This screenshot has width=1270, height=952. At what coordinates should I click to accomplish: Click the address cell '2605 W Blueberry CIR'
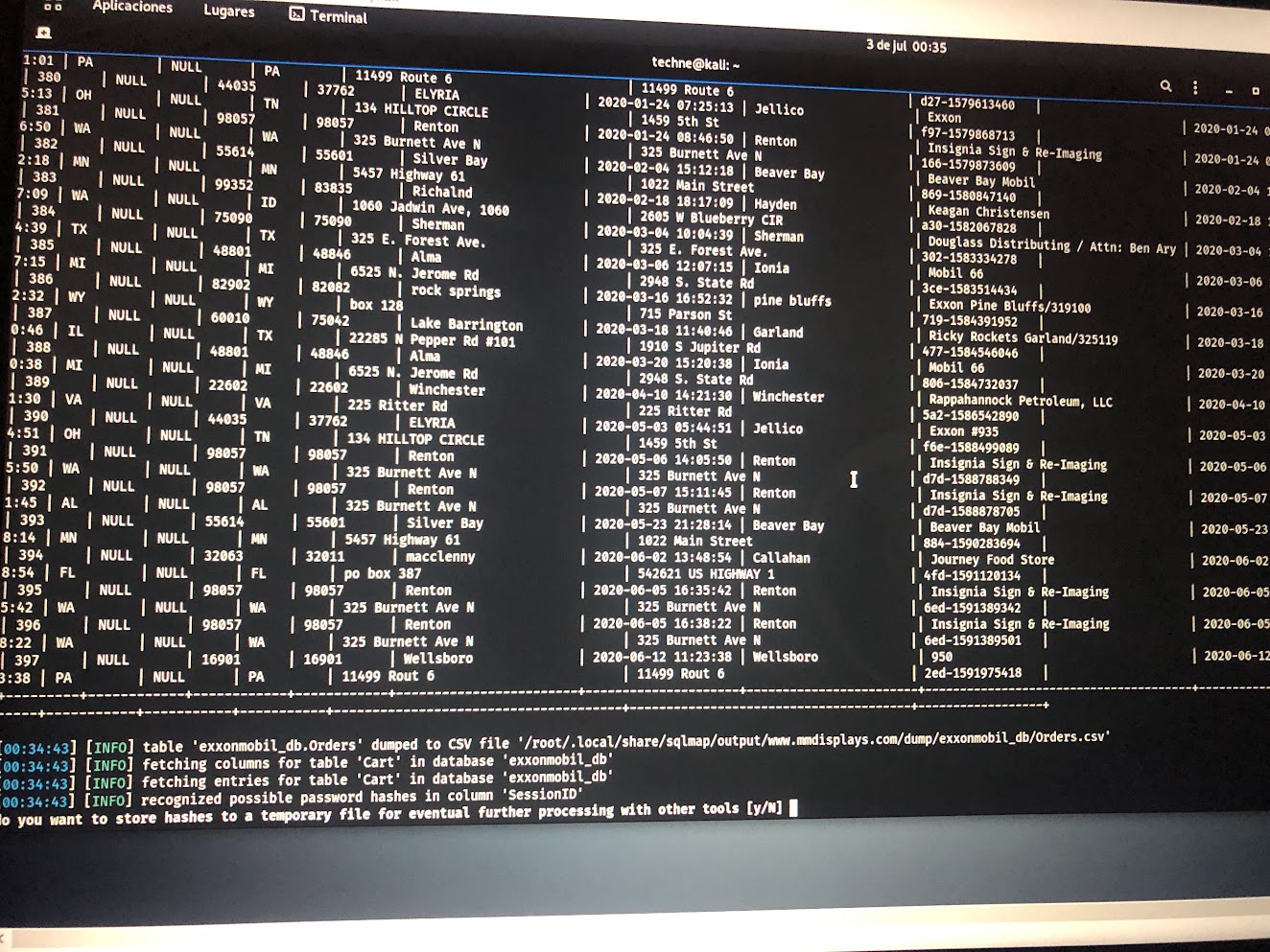click(712, 218)
